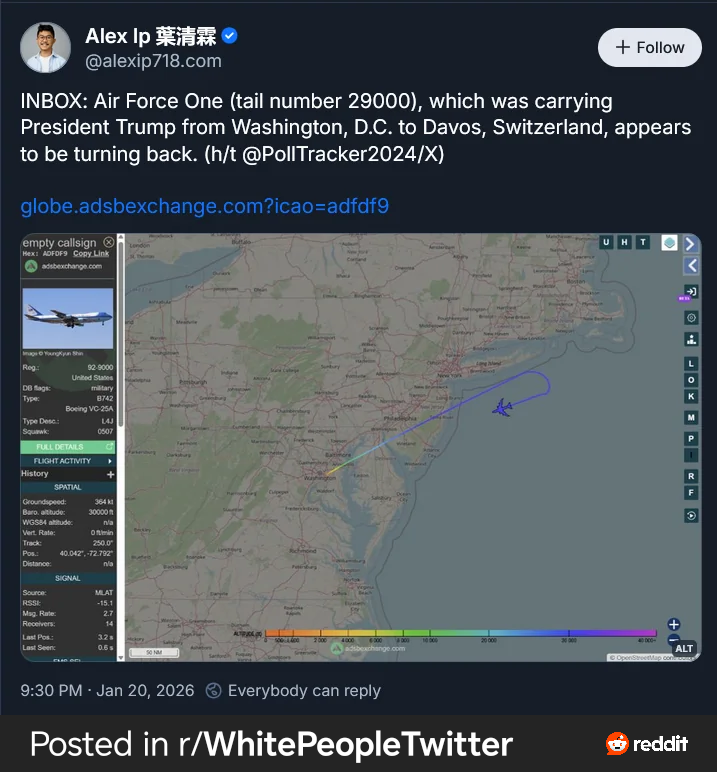
Task: Click the stats podium icon on map sidebar
Action: (691, 339)
